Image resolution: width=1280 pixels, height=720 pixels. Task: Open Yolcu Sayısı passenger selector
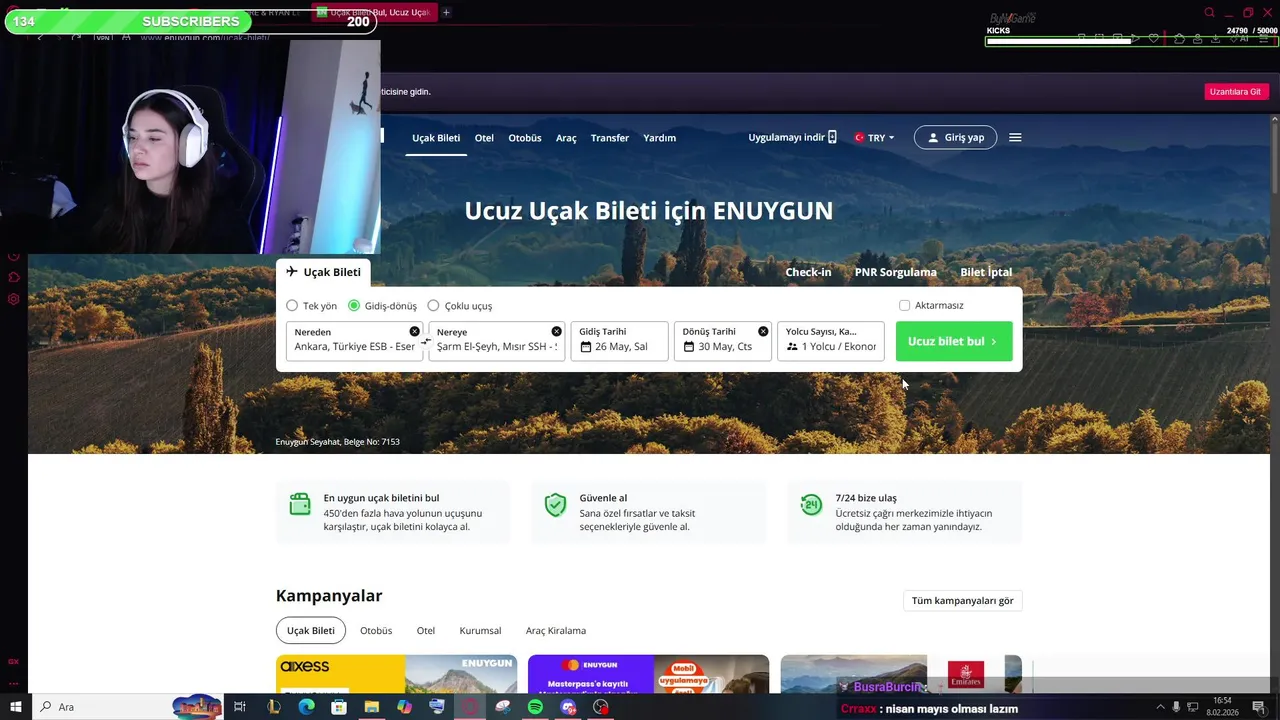[x=831, y=341]
